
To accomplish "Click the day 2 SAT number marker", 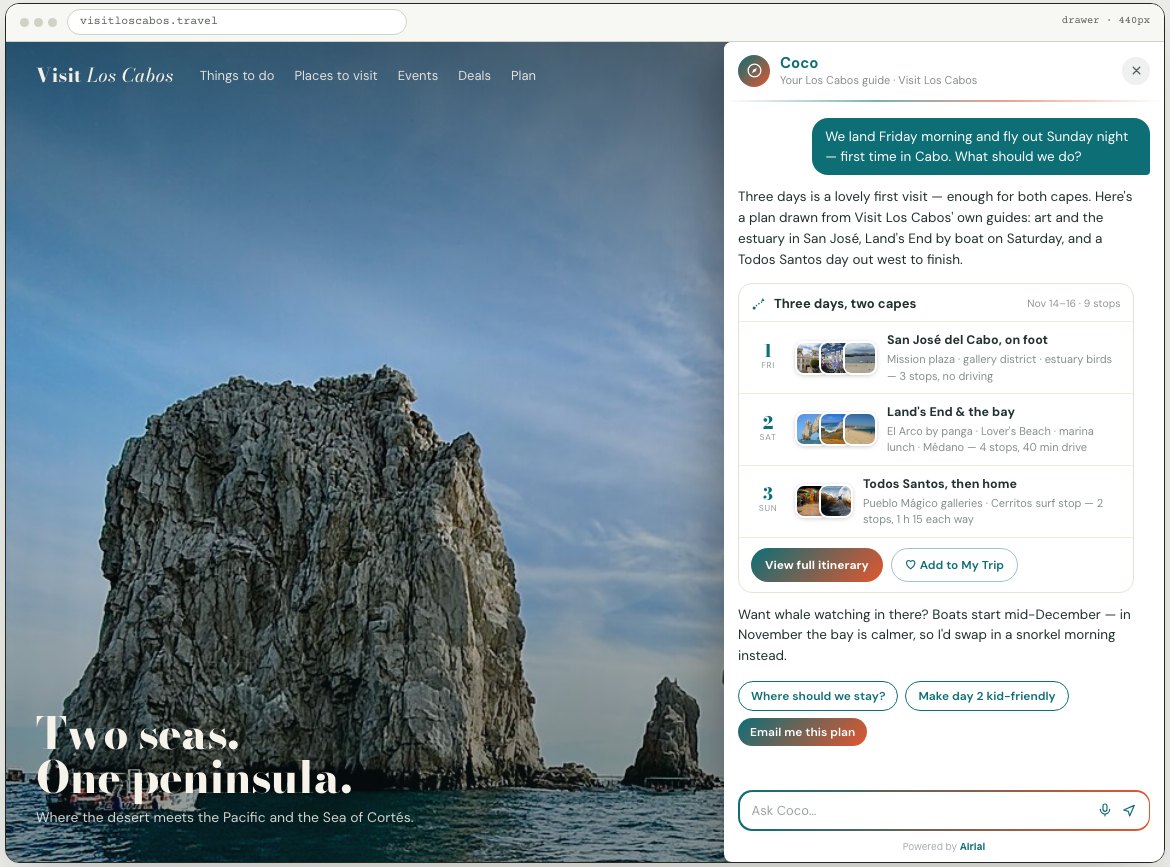I will [768, 428].
